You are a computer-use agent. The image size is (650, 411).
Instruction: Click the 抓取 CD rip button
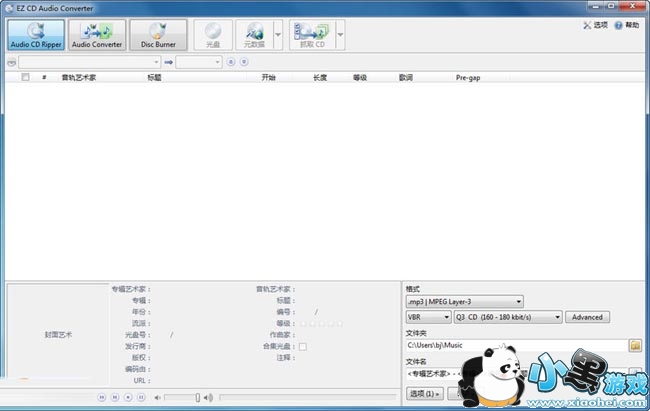(x=312, y=35)
